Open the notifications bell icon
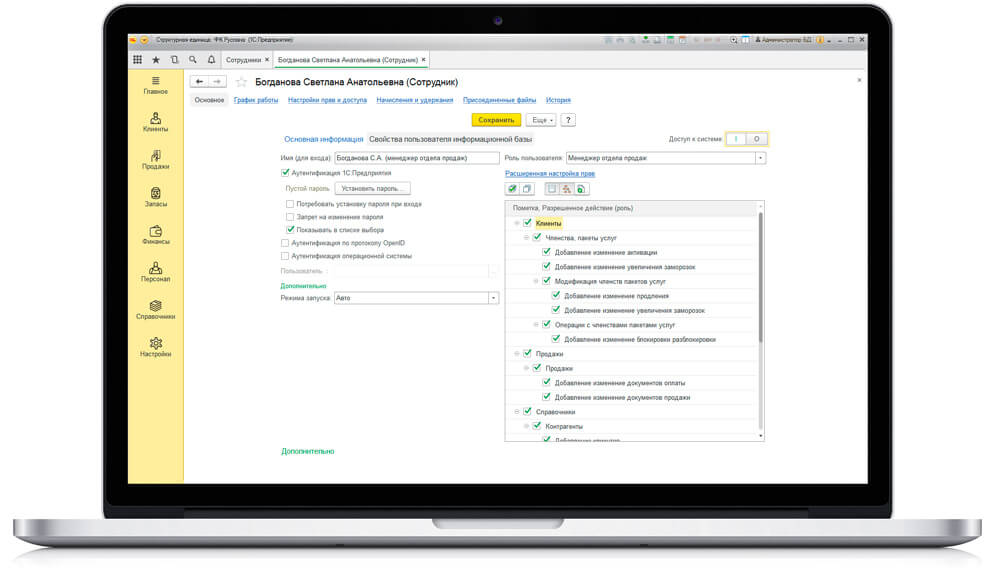Viewport: 995px width, 575px height. (x=211, y=60)
